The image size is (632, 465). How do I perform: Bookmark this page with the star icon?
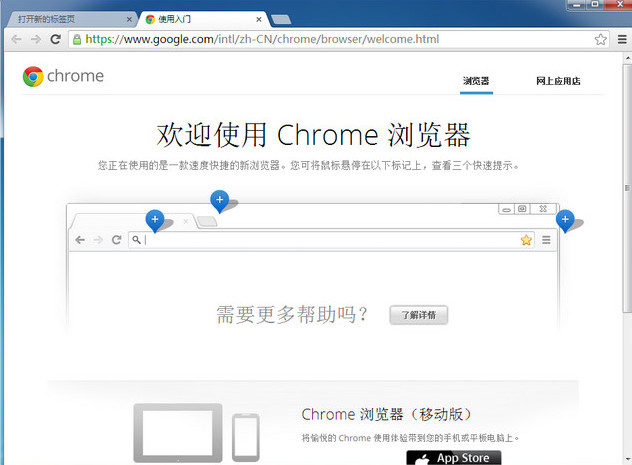click(x=601, y=39)
